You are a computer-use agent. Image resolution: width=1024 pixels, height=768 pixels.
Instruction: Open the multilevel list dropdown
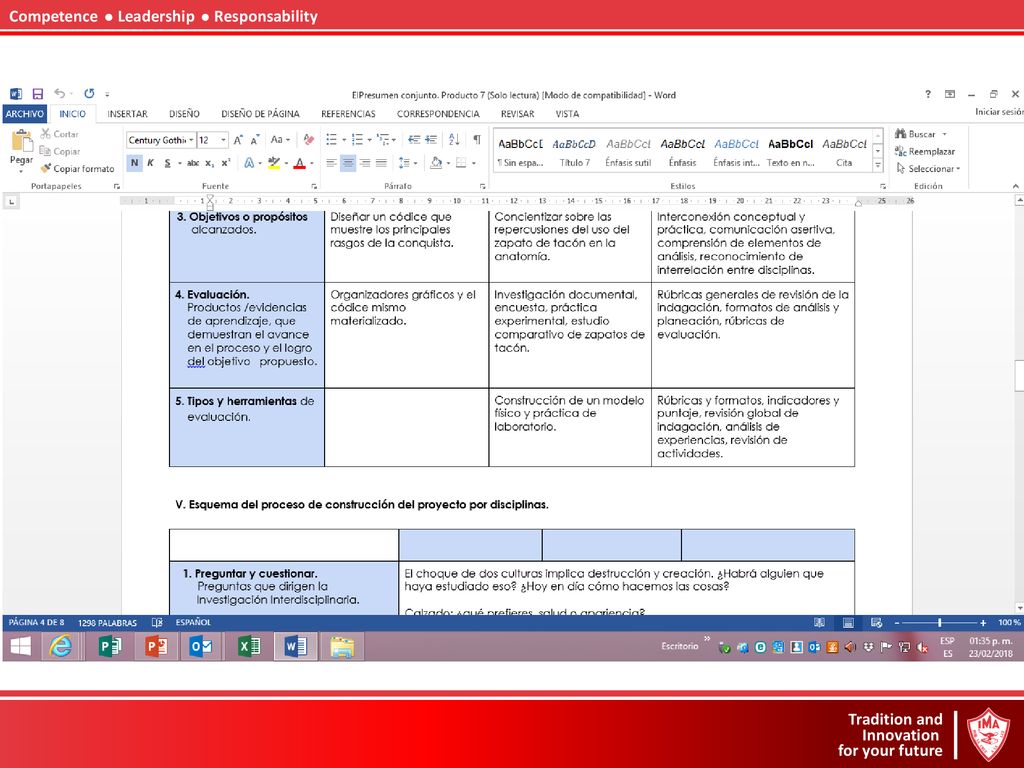pyautogui.click(x=394, y=140)
